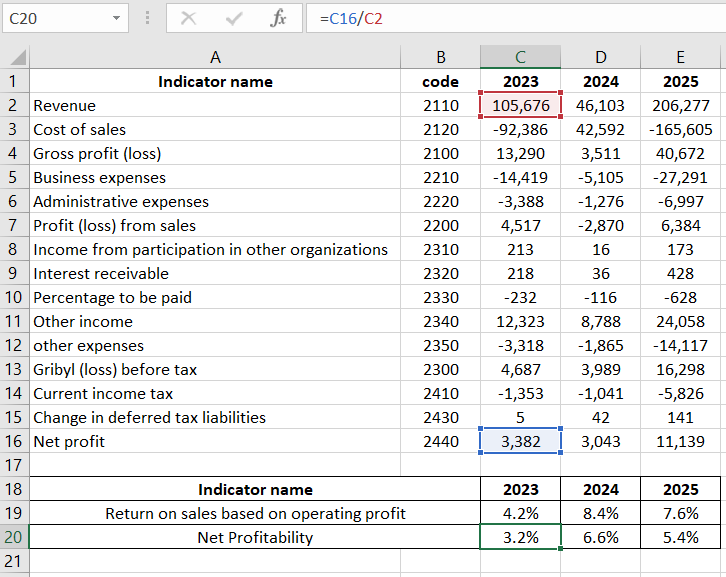Click cell with value -1,276
The width and height of the screenshot is (726, 577).
pos(601,201)
